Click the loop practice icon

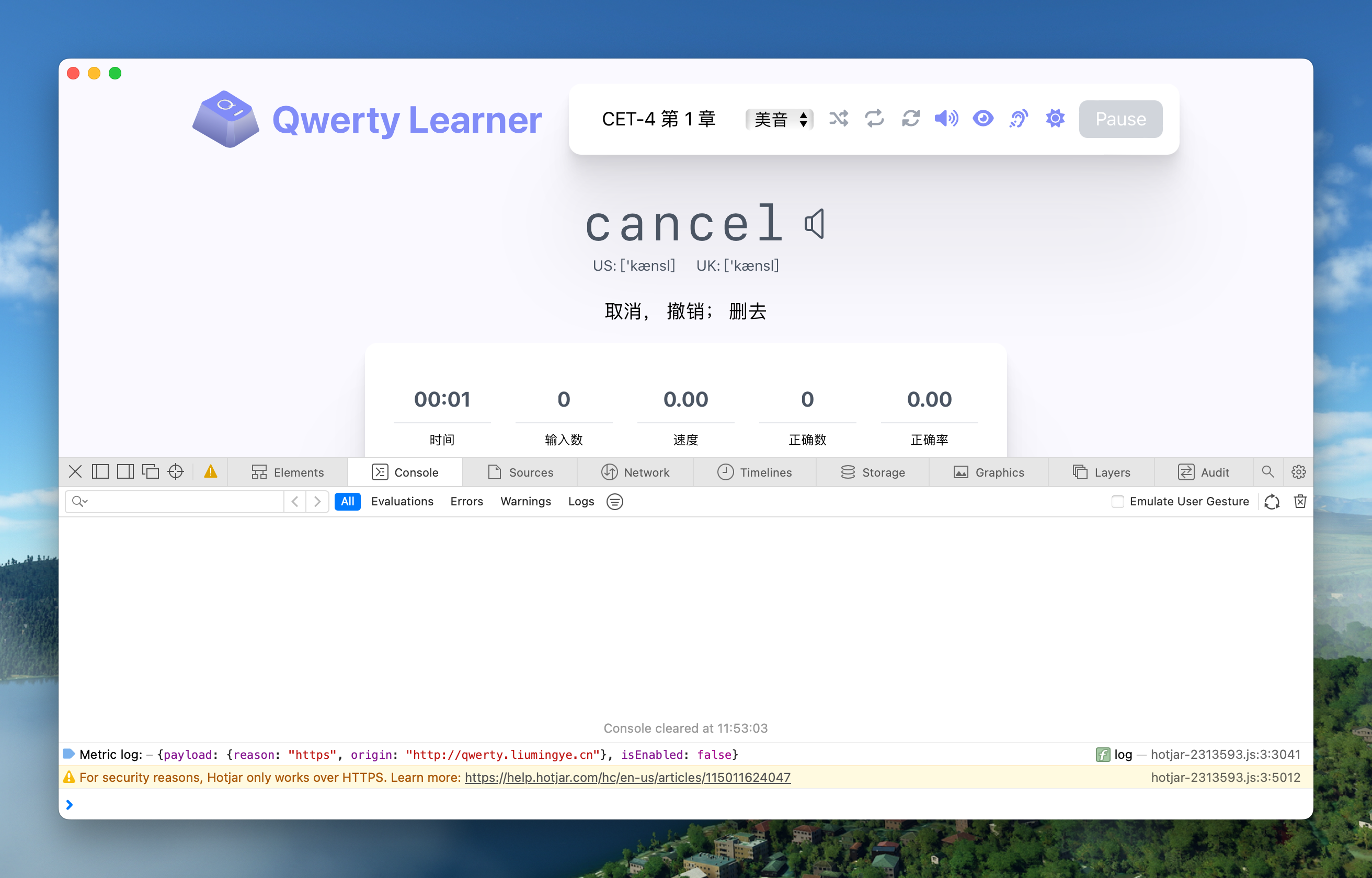875,119
